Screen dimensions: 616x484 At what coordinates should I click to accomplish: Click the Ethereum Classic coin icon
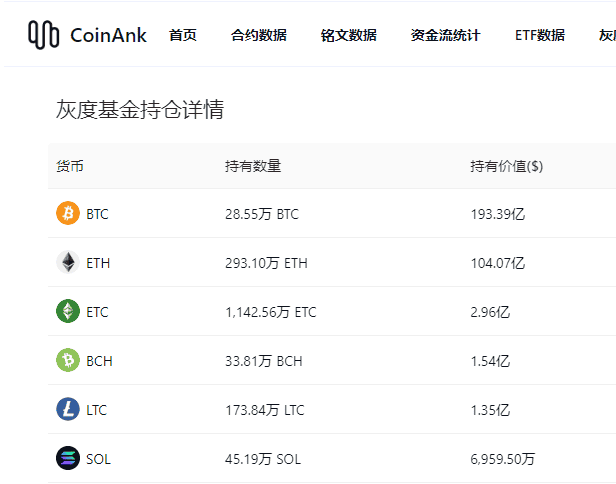click(x=68, y=312)
